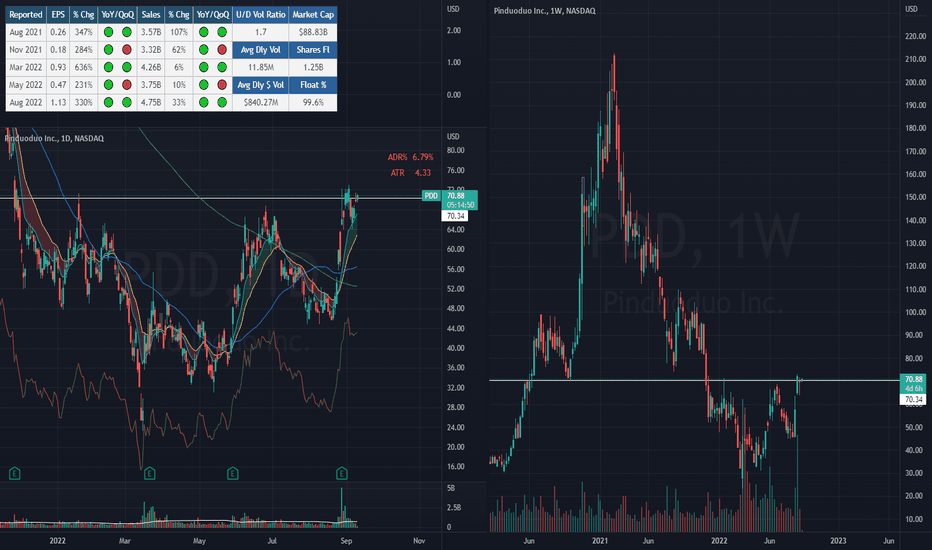Click the white 70.34 label on daily chart
932x550 pixels.
(455, 216)
